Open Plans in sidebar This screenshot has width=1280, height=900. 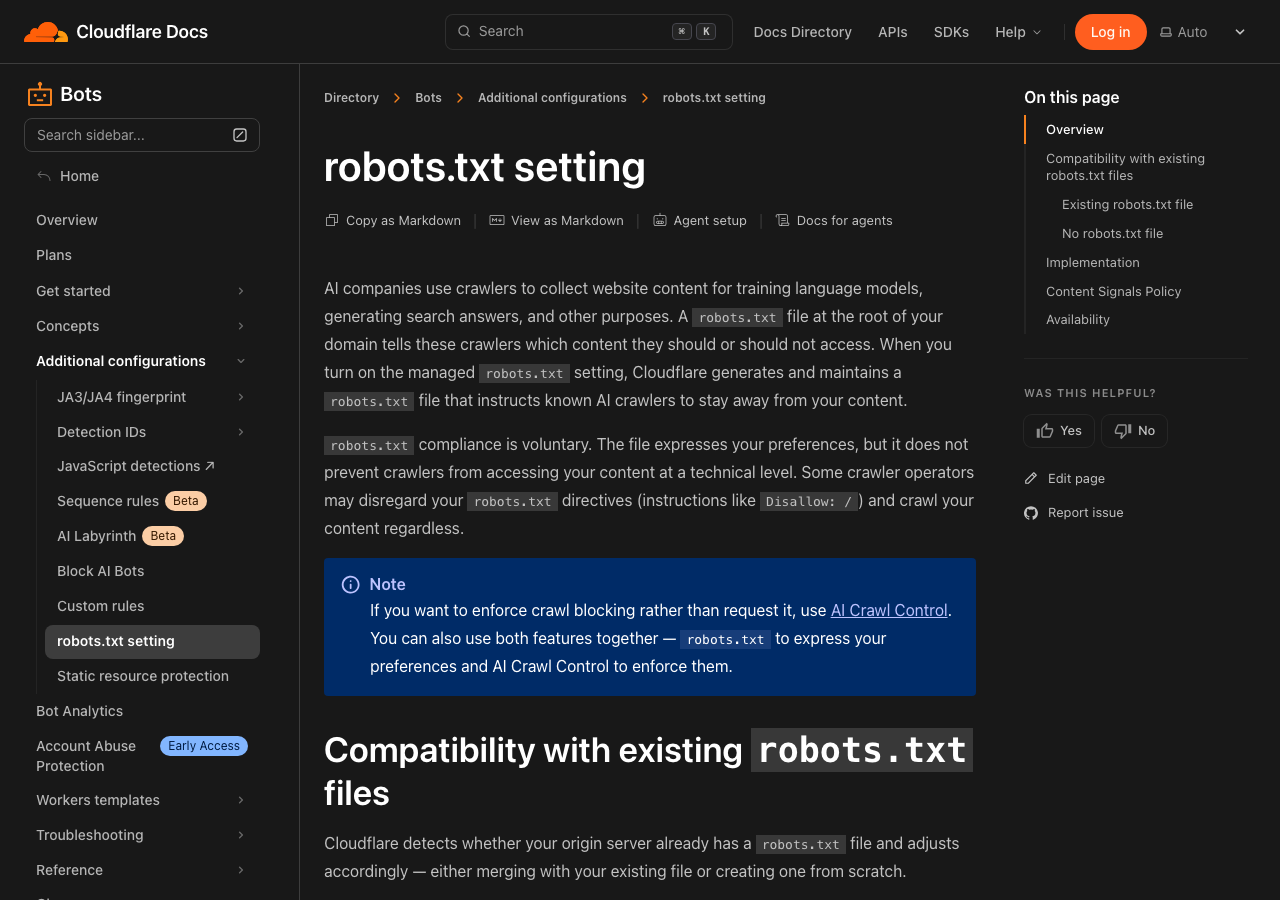(x=54, y=255)
